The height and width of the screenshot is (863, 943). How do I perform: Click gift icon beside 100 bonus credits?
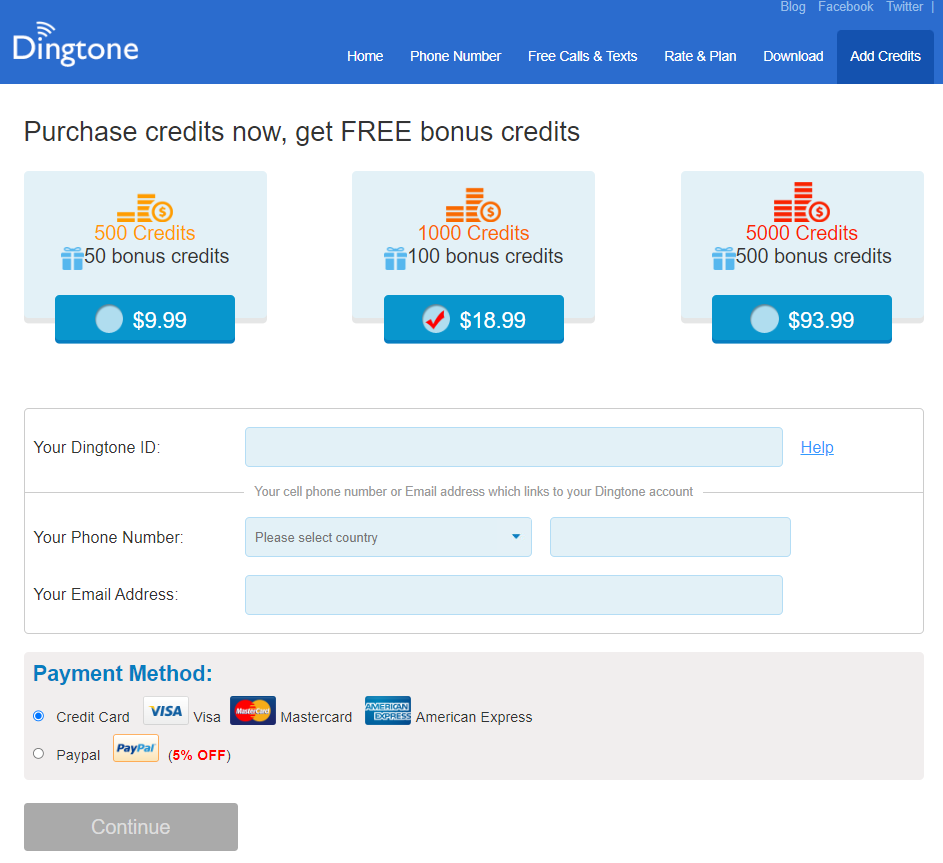[x=395, y=259]
